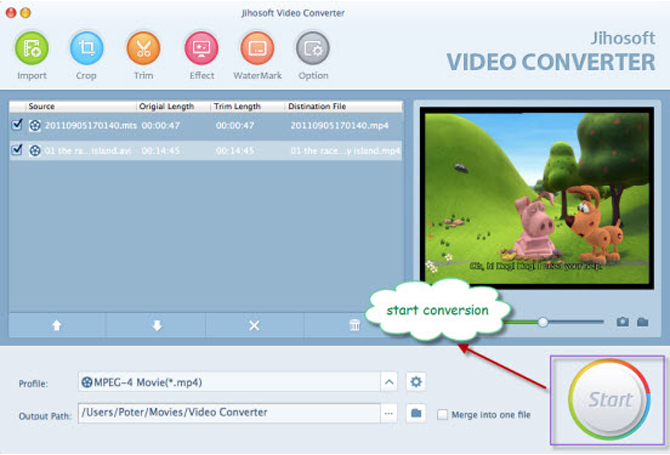
Task: Click the Import toolbar icon
Action: coord(31,48)
